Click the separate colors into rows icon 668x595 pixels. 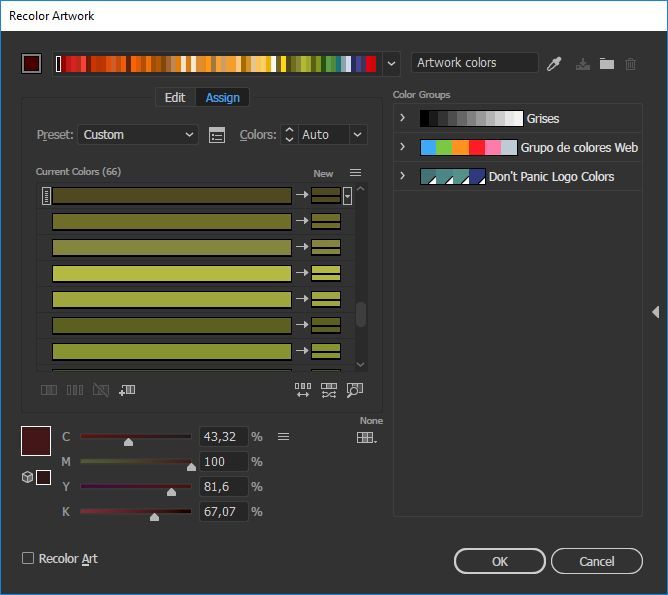[75, 390]
